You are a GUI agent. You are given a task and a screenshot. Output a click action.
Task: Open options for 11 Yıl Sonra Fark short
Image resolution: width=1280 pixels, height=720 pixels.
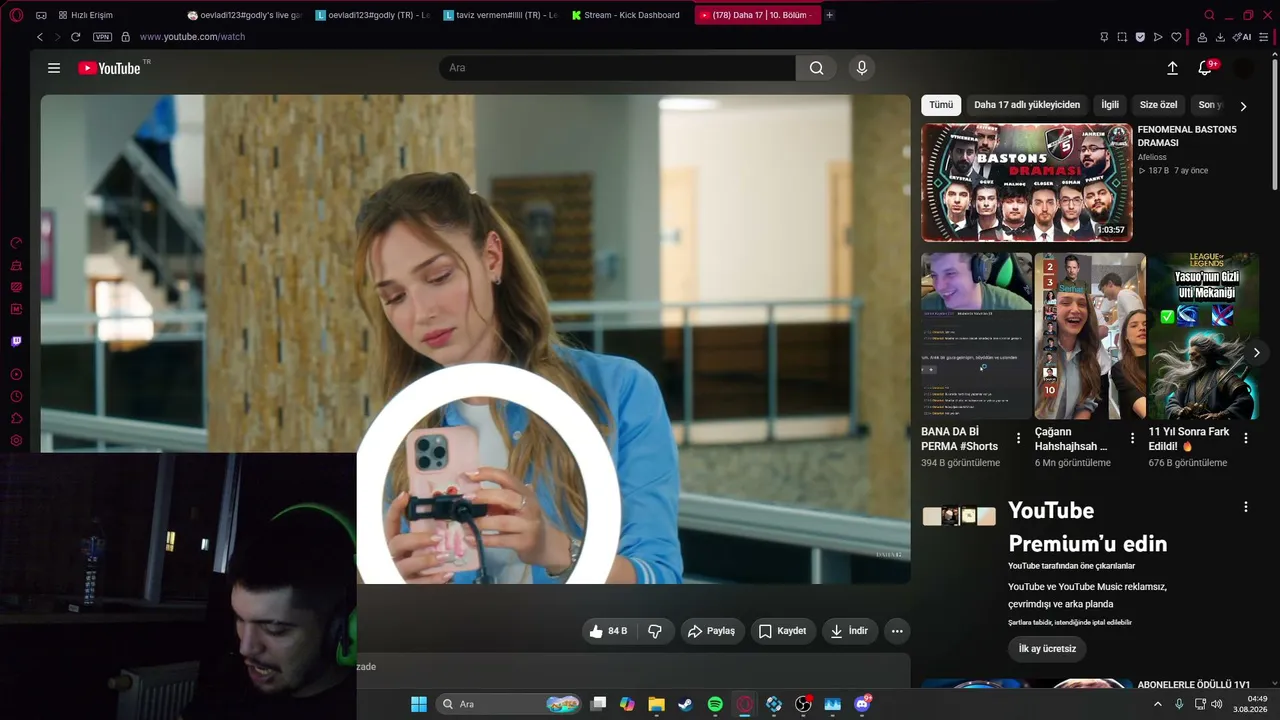pyautogui.click(x=1246, y=438)
